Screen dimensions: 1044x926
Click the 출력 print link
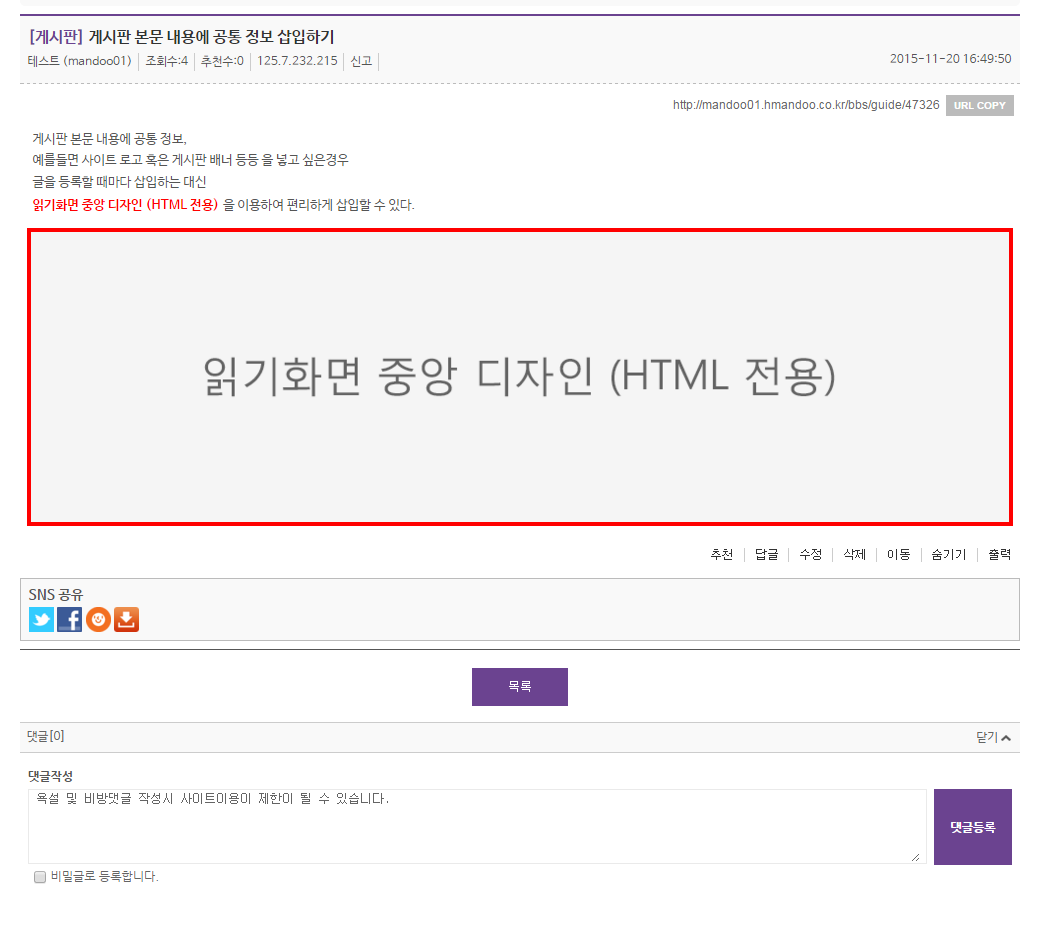pos(999,555)
